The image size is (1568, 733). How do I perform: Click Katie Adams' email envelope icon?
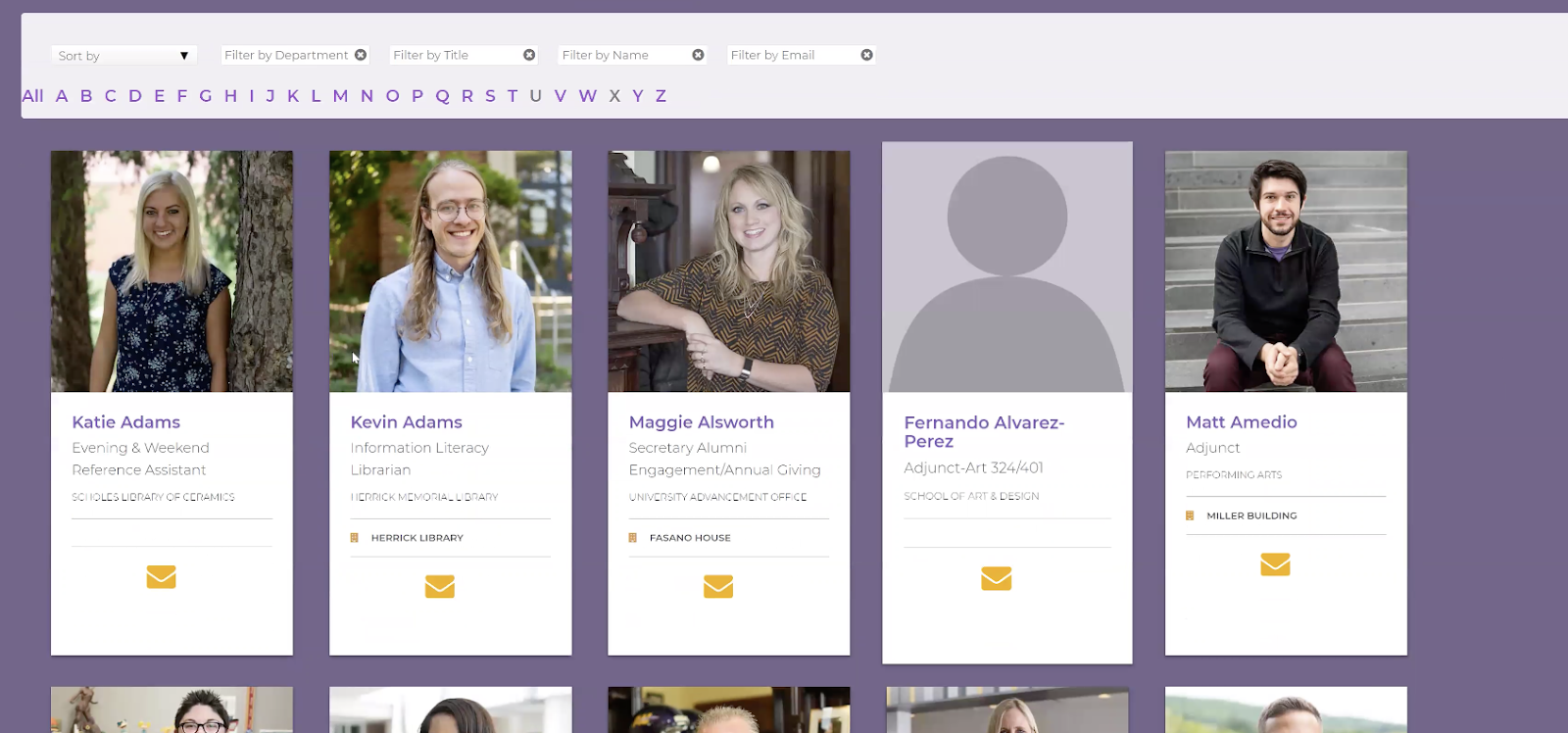[x=161, y=577]
